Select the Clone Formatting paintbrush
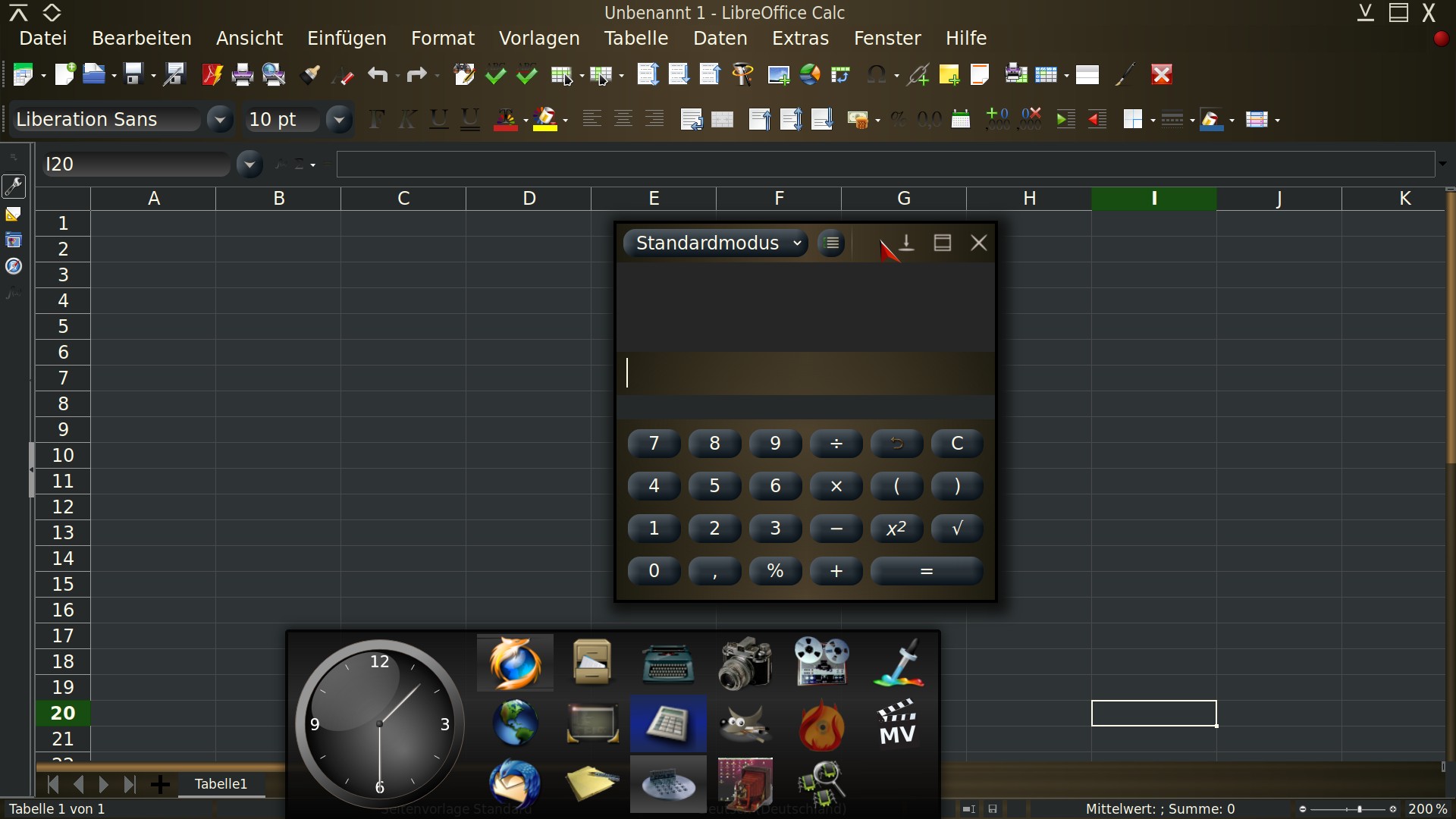This screenshot has width=1456, height=819. 310,74
